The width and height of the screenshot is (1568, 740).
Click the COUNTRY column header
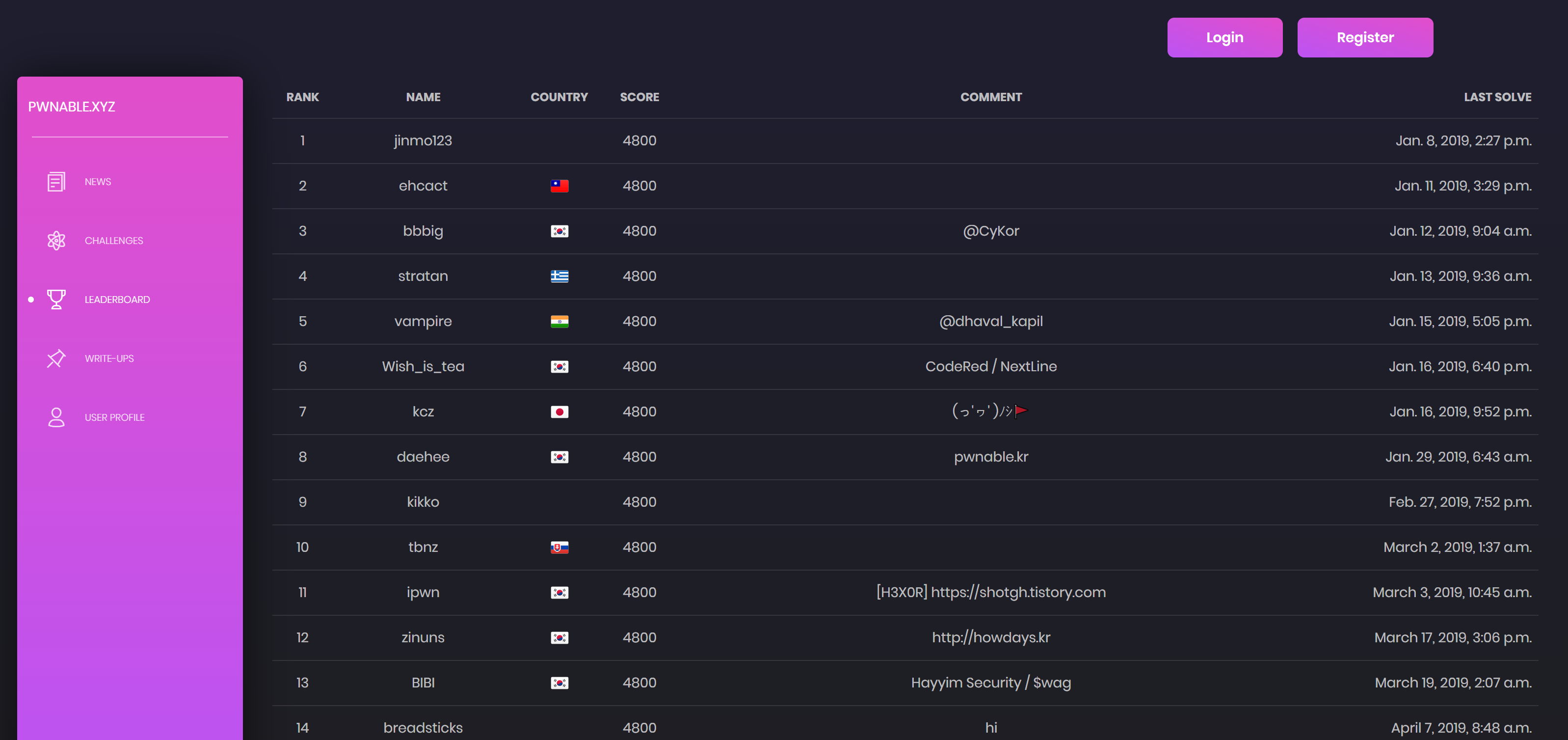(559, 97)
